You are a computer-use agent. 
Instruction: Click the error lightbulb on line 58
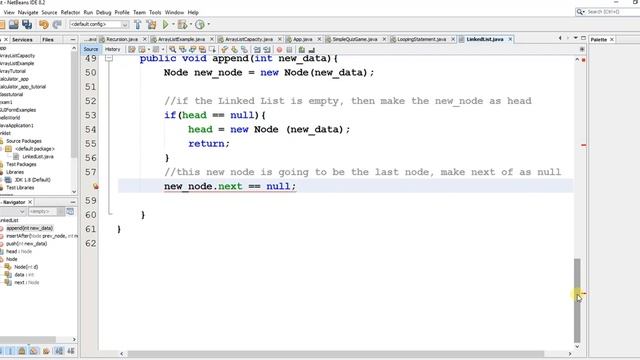click(x=95, y=187)
